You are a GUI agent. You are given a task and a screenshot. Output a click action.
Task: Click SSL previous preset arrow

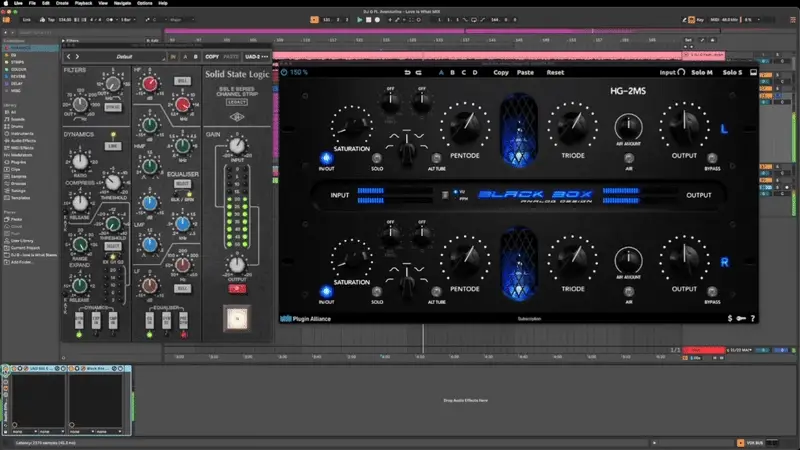point(69,57)
